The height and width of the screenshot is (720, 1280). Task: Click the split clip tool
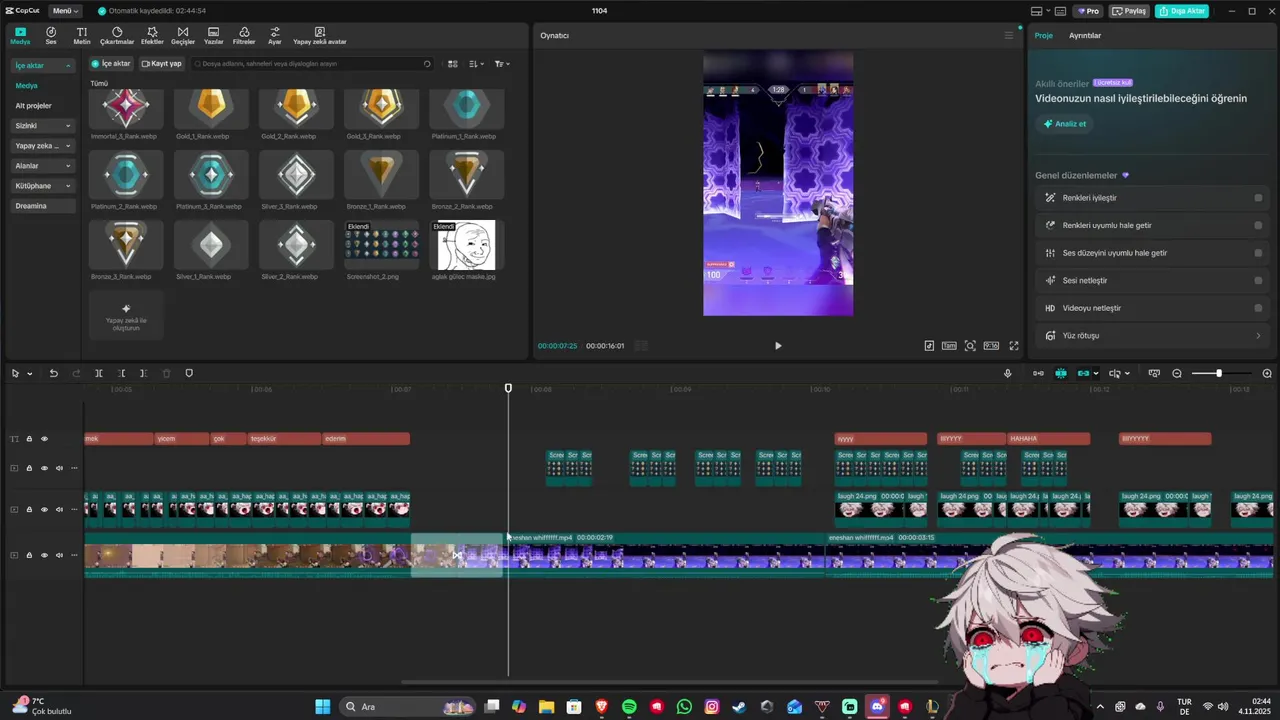point(99,373)
